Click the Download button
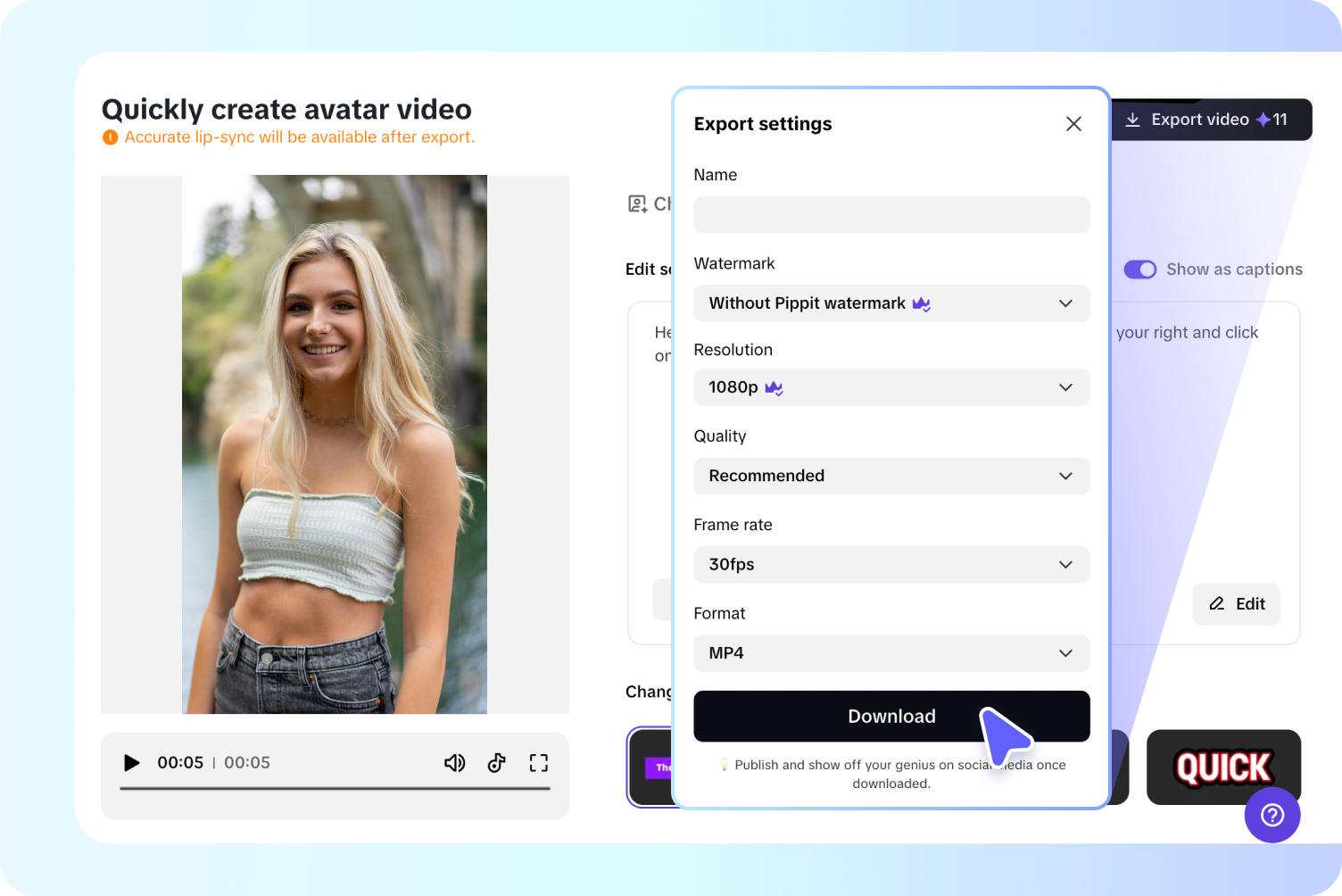 (x=891, y=716)
